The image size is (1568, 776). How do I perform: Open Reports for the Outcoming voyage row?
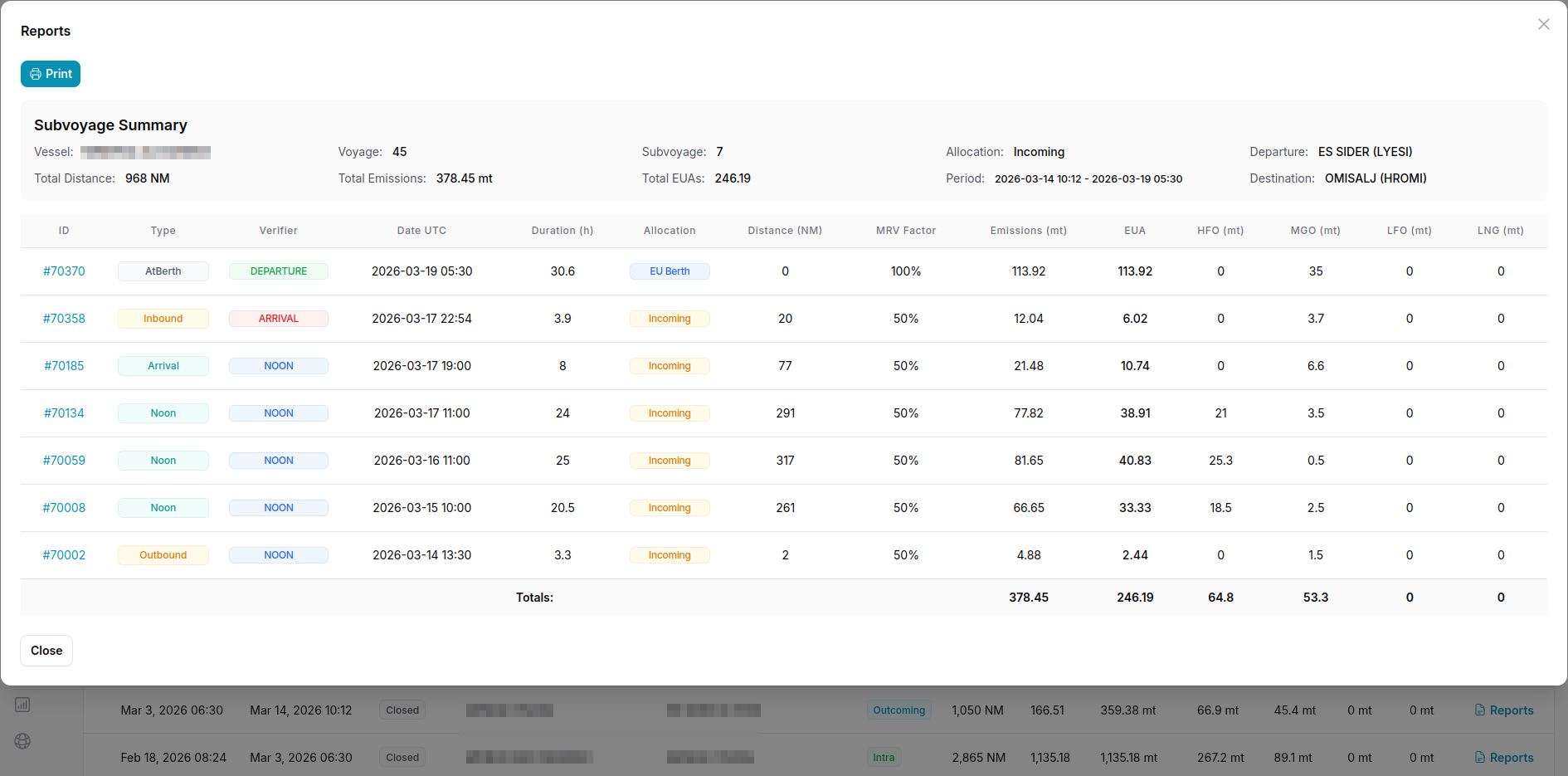coord(1504,710)
